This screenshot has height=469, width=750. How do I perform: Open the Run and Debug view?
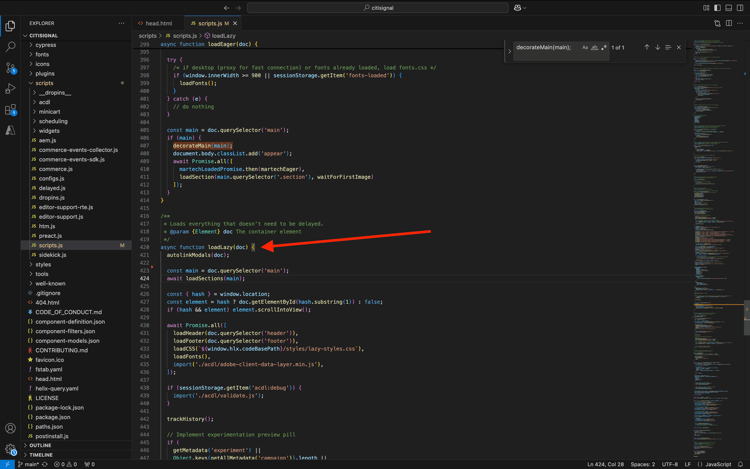click(11, 89)
